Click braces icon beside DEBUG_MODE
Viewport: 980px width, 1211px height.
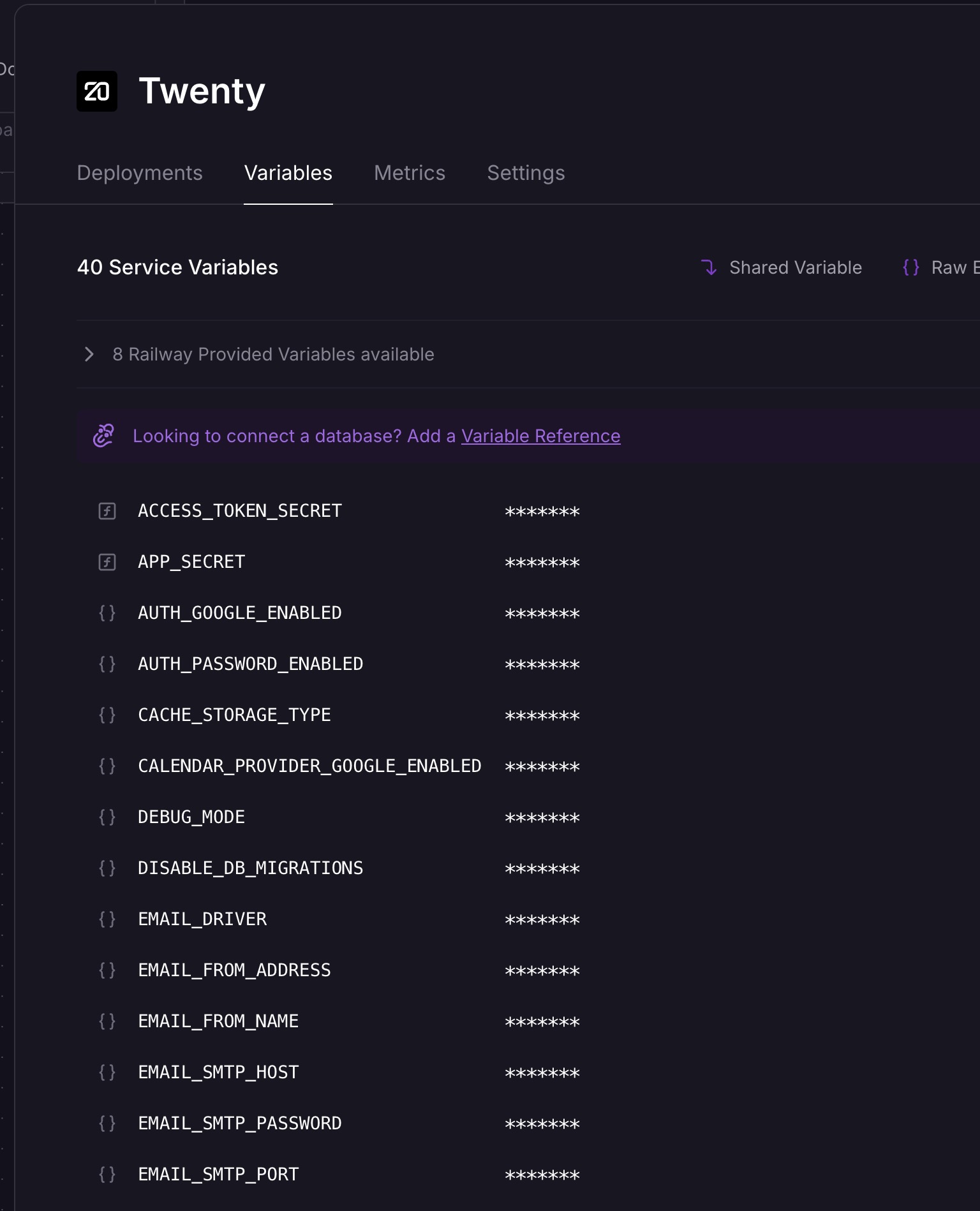(107, 817)
